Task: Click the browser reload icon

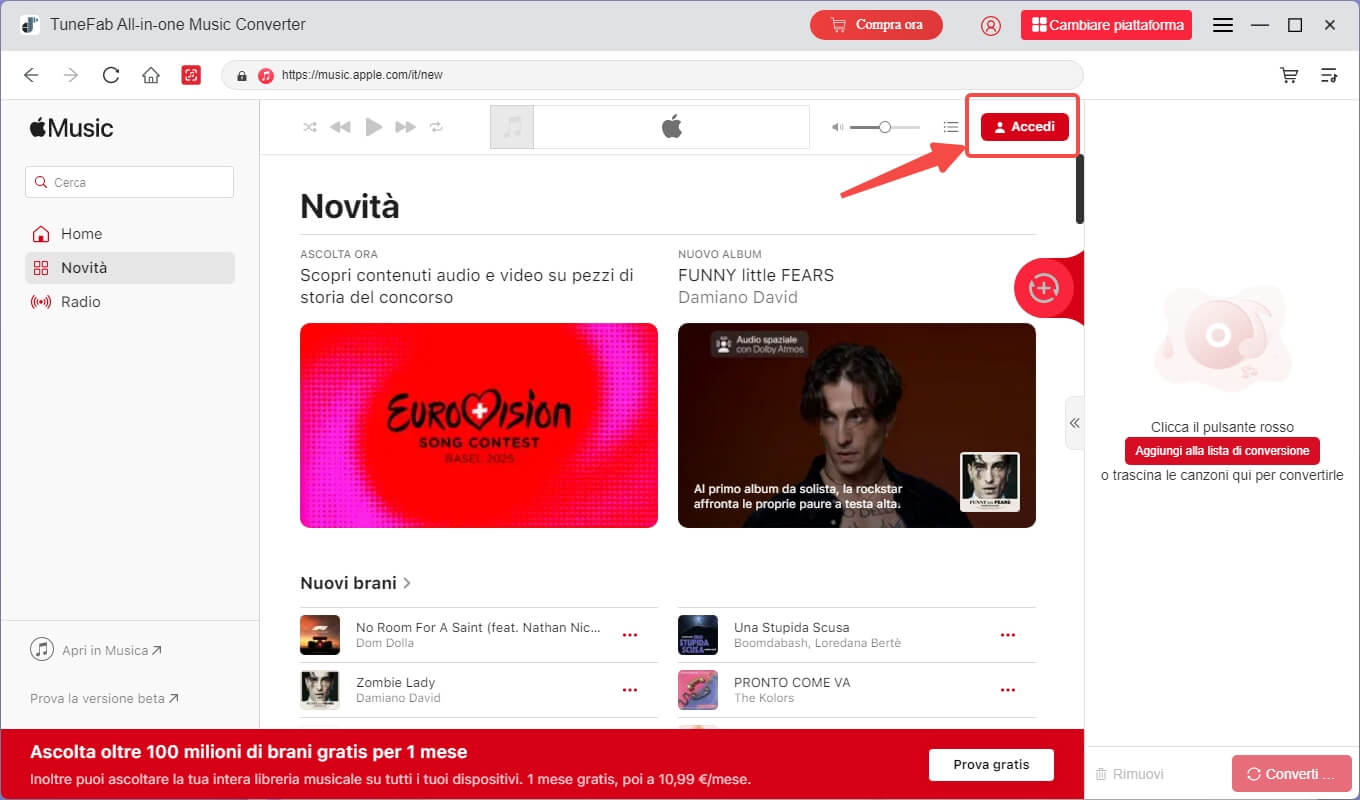Action: pos(111,76)
